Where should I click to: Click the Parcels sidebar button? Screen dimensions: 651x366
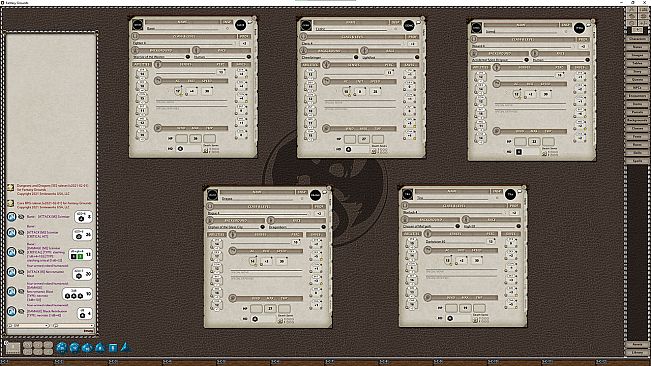tap(637, 112)
